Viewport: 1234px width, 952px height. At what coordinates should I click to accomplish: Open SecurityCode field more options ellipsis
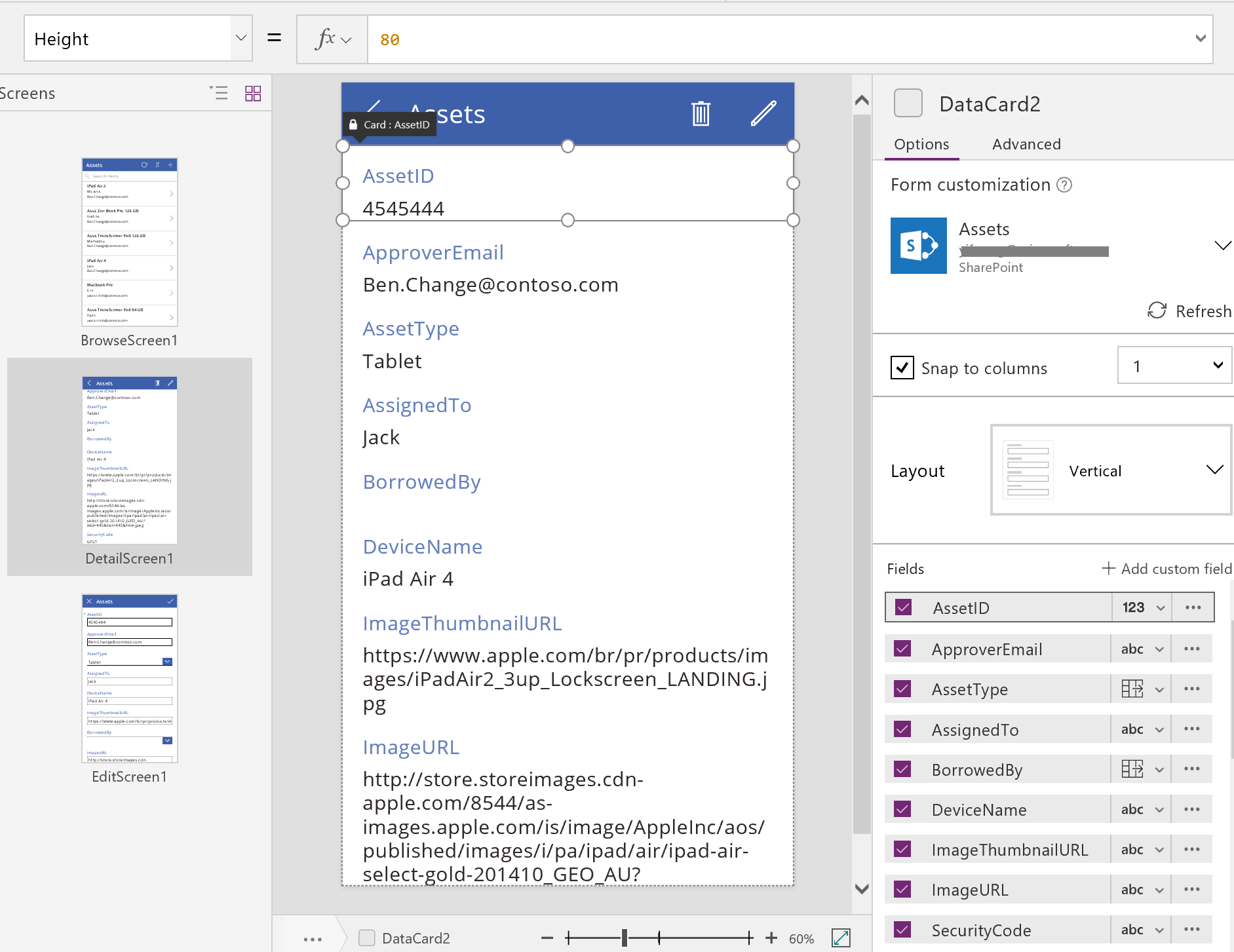tap(1192, 929)
